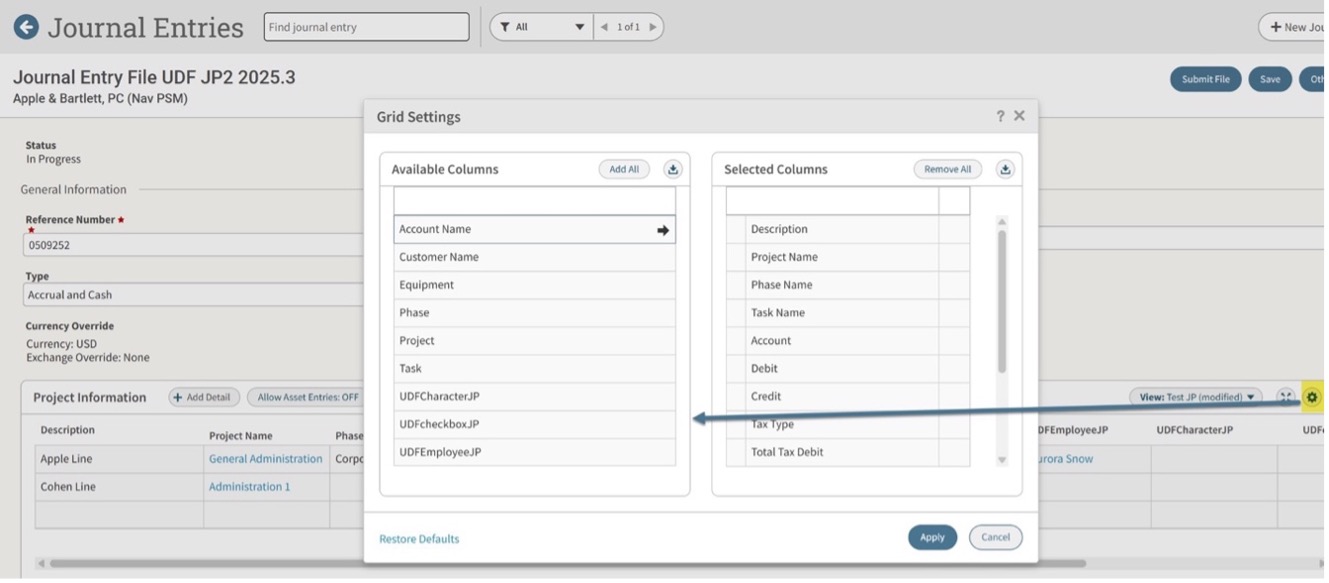Click the expand grid icon beside the gear
Screen dimensions: 1329x583
click(x=1286, y=397)
